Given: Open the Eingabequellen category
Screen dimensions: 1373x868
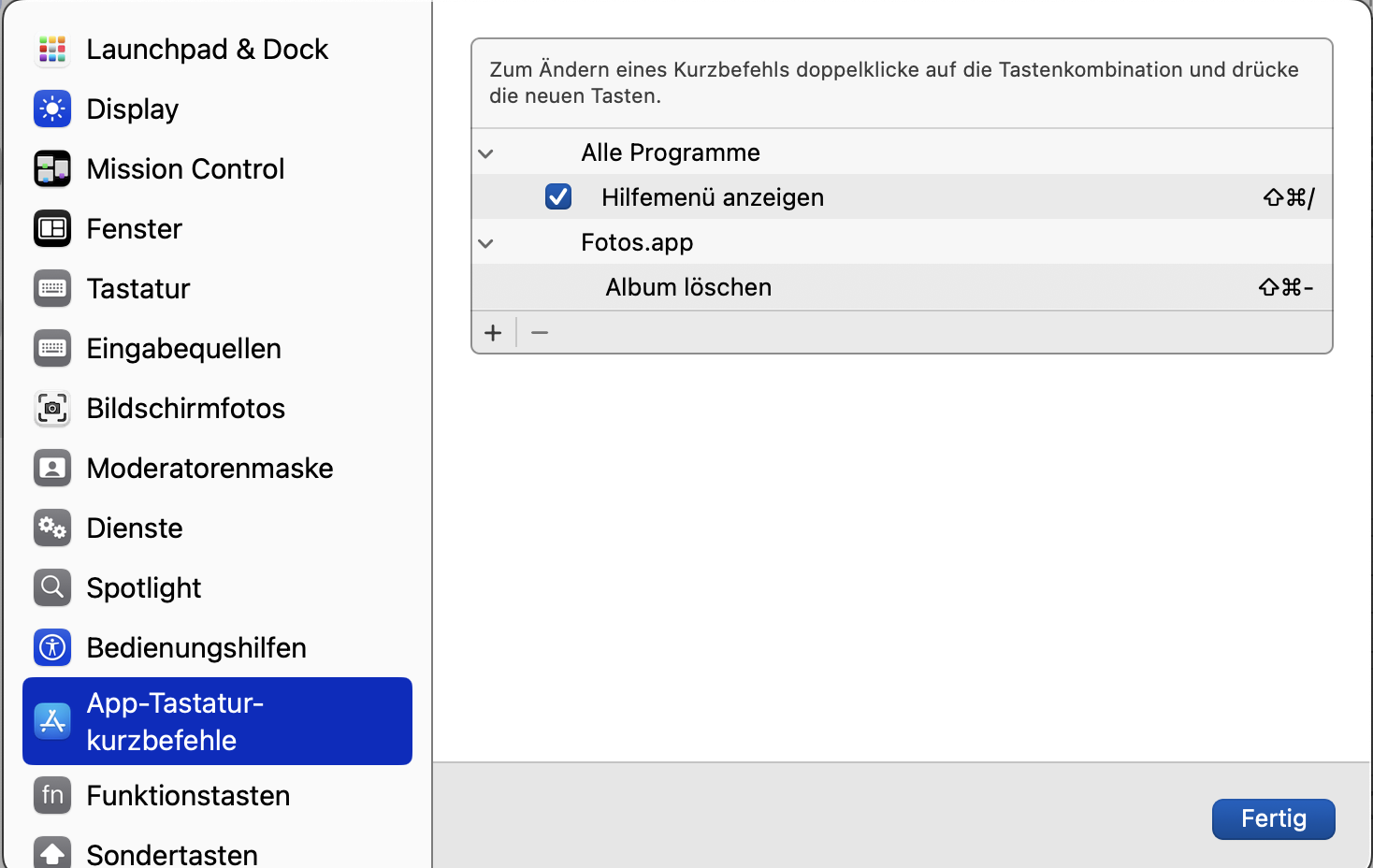Looking at the screenshot, I should tap(183, 349).
